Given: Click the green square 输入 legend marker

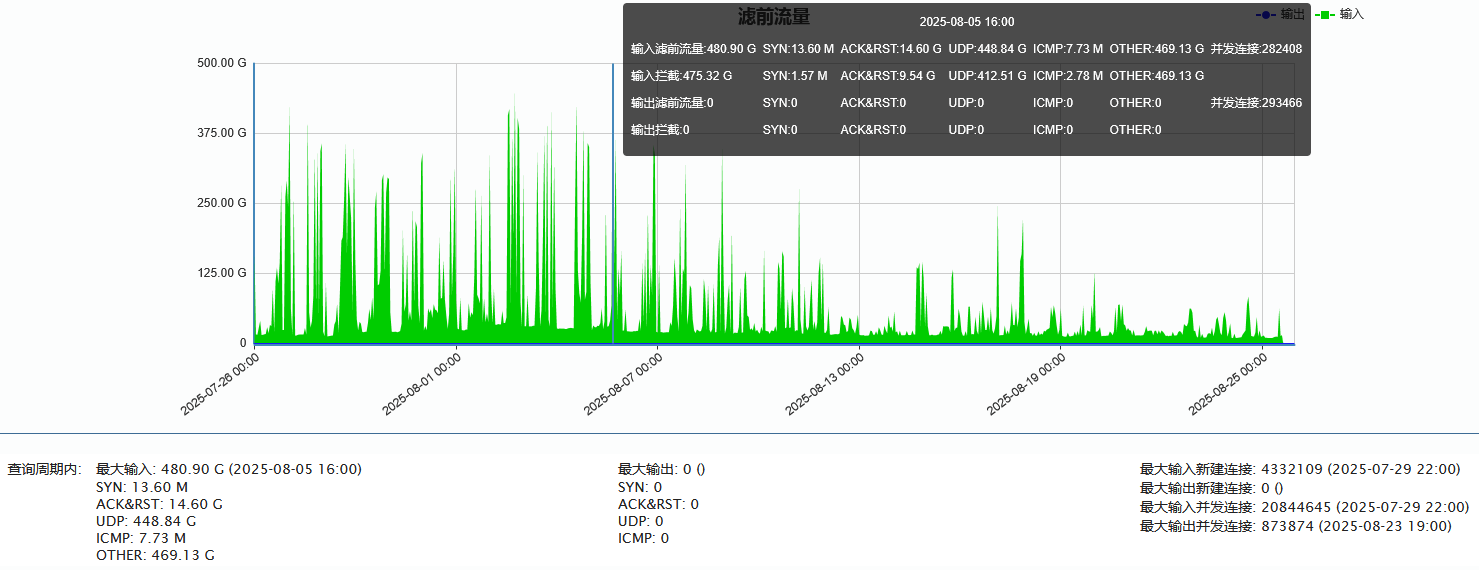Looking at the screenshot, I should [x=1324, y=15].
